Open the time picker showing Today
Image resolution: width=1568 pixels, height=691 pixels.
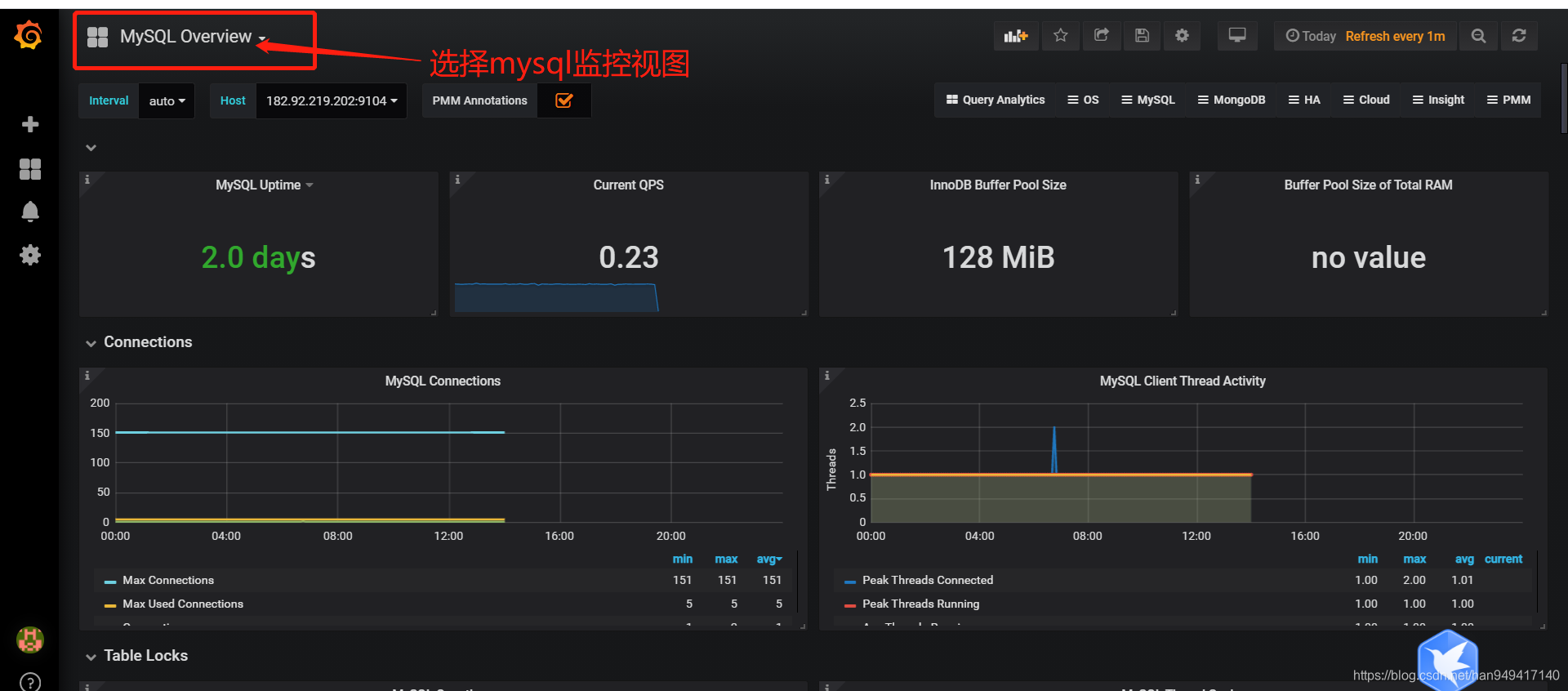point(1365,36)
